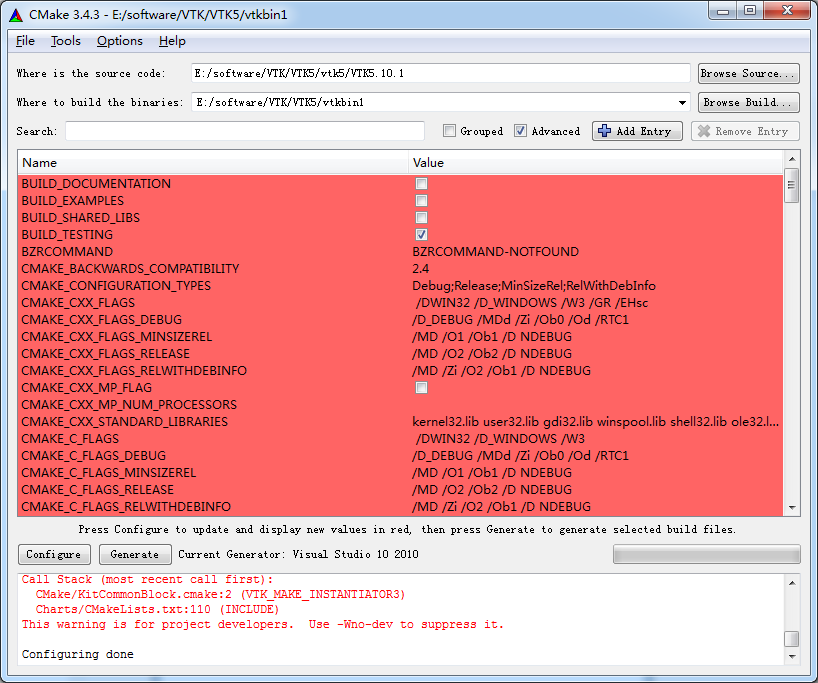The width and height of the screenshot is (818, 683).
Task: Click the Browse Source button
Action: click(x=749, y=74)
